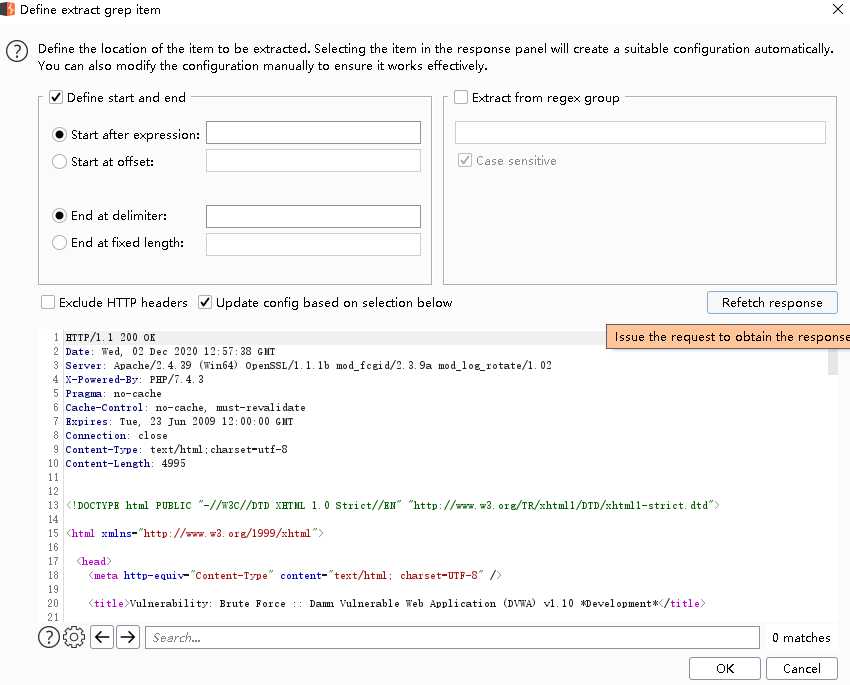Click the regex group expression input field
The height and width of the screenshot is (685, 850).
tap(640, 133)
